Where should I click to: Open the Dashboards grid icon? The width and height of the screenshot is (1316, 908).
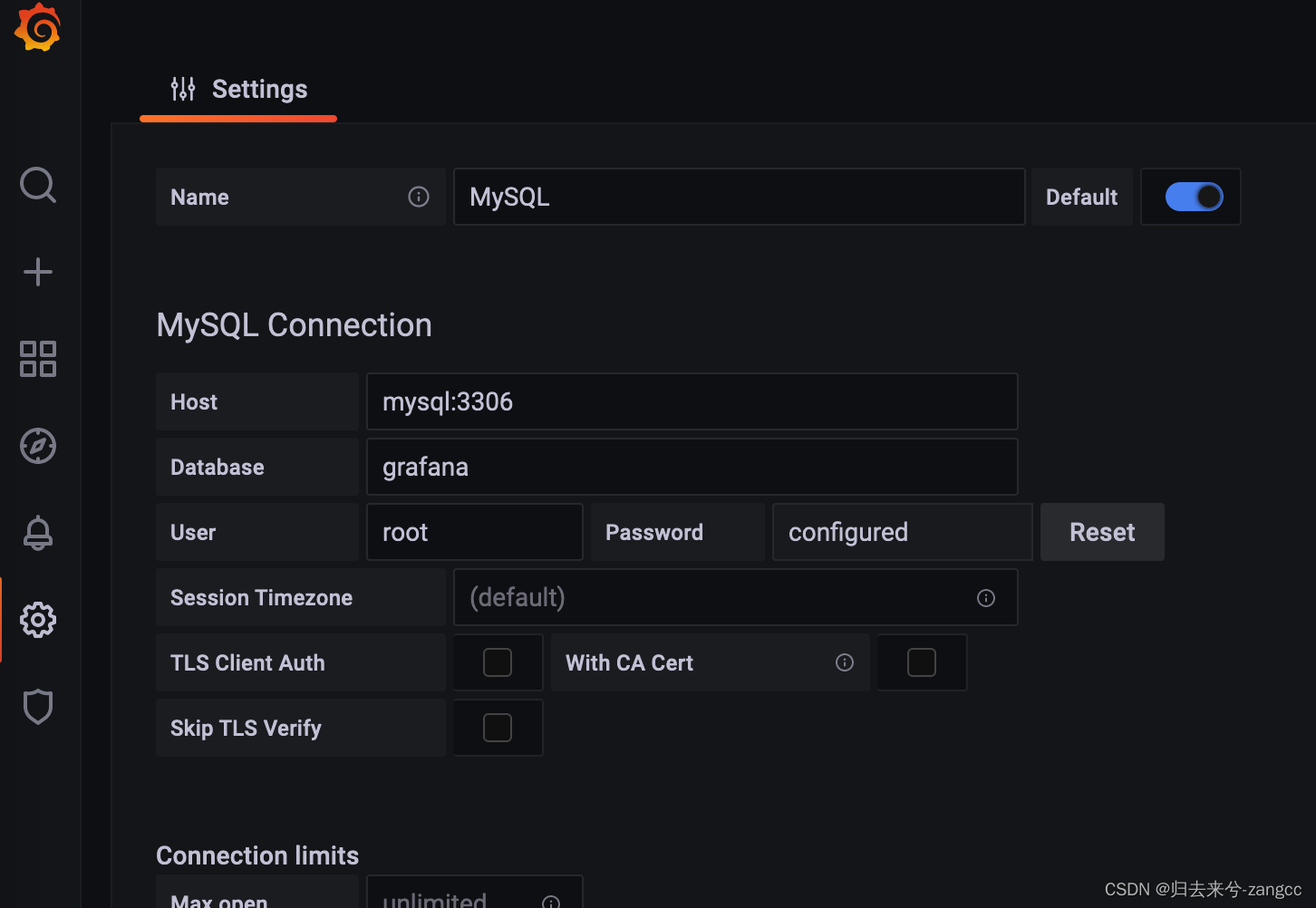click(x=38, y=359)
